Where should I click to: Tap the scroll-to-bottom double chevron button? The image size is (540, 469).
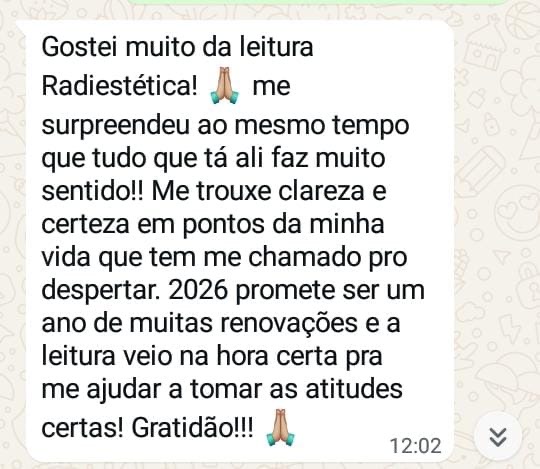(x=498, y=436)
